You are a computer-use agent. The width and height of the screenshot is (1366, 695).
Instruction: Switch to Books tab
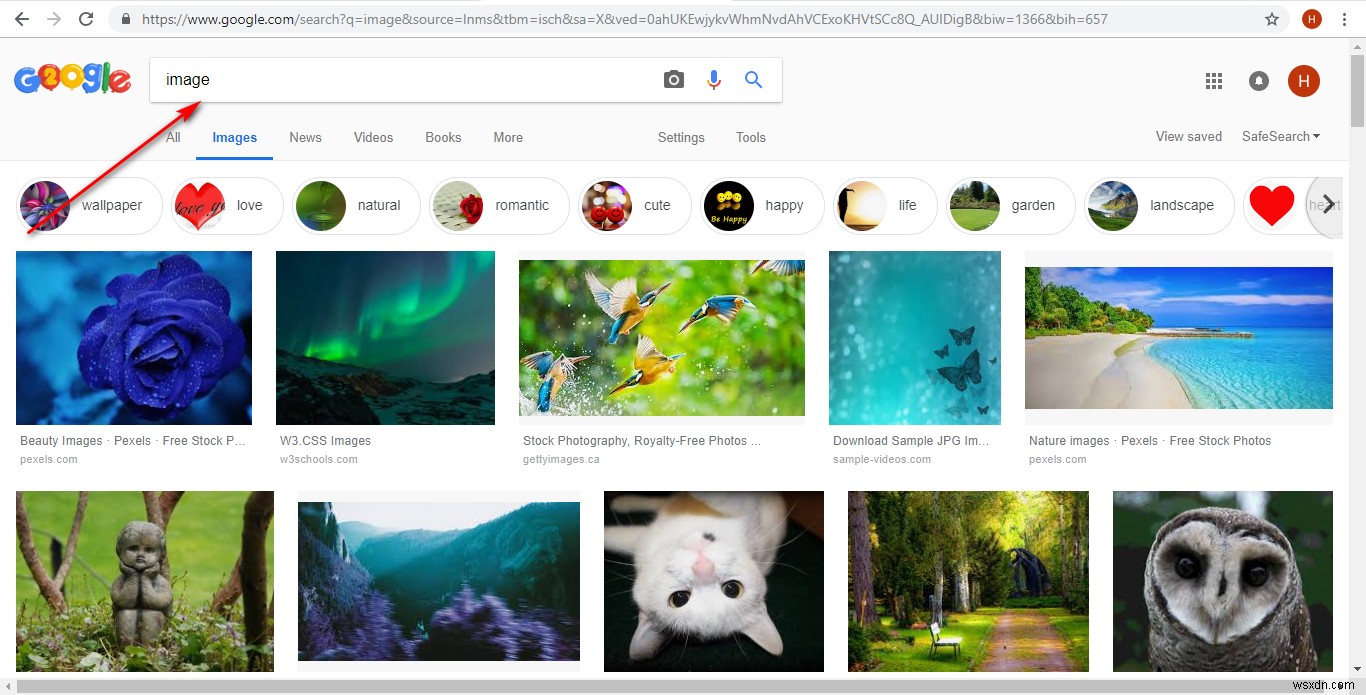pyautogui.click(x=443, y=138)
